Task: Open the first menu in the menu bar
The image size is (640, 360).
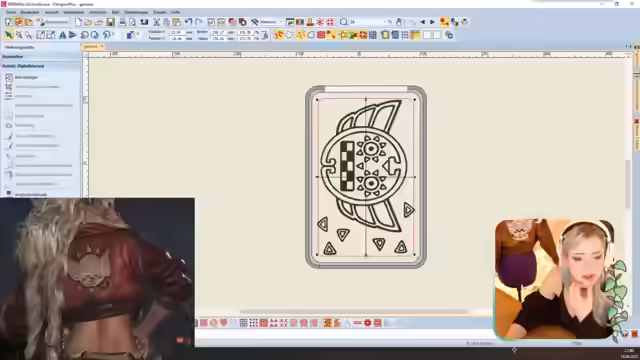Action: (11, 12)
